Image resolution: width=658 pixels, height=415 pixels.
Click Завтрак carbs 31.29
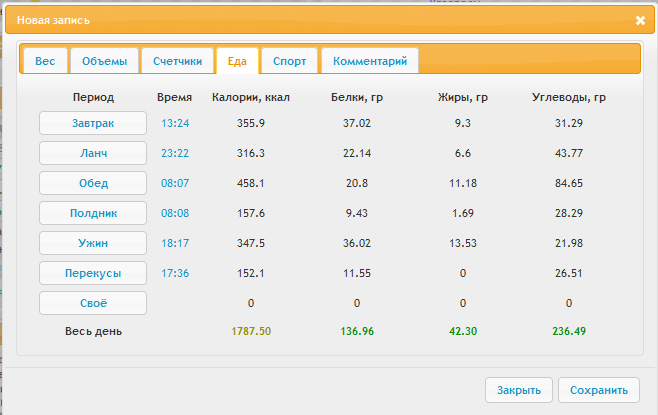point(569,123)
